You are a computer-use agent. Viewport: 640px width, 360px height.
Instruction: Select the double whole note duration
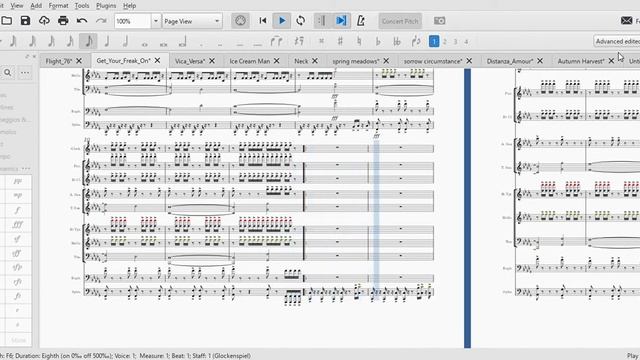(164, 43)
